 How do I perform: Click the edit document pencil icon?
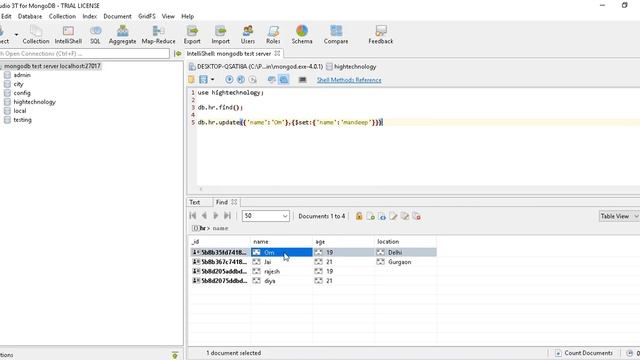(393, 216)
